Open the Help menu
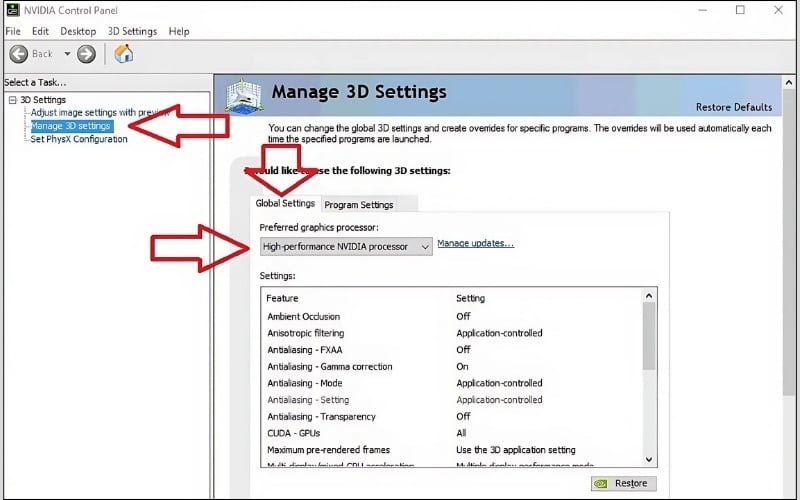800x500 pixels. click(179, 31)
